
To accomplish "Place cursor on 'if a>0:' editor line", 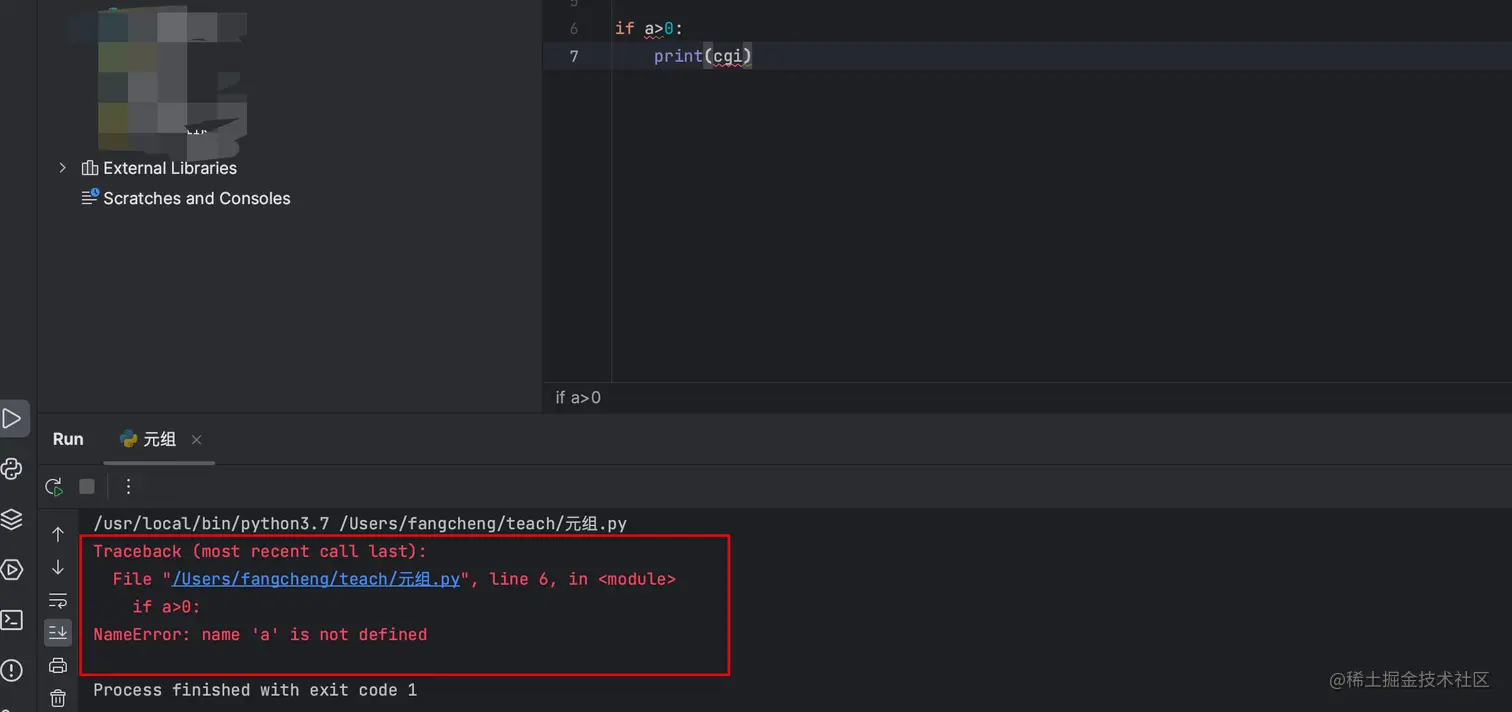I will (x=649, y=29).
